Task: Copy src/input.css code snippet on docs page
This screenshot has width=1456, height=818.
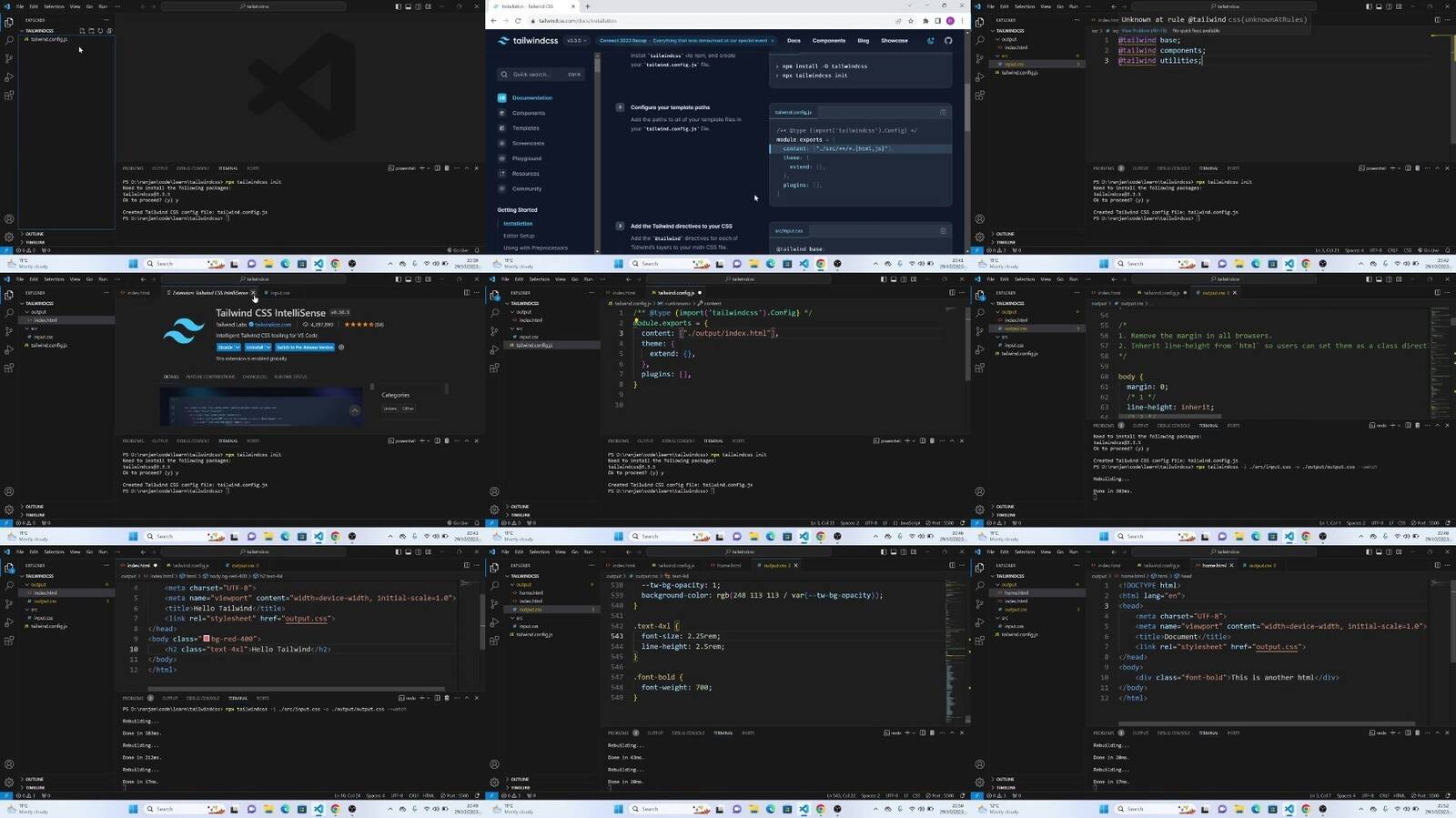Action: click(943, 230)
